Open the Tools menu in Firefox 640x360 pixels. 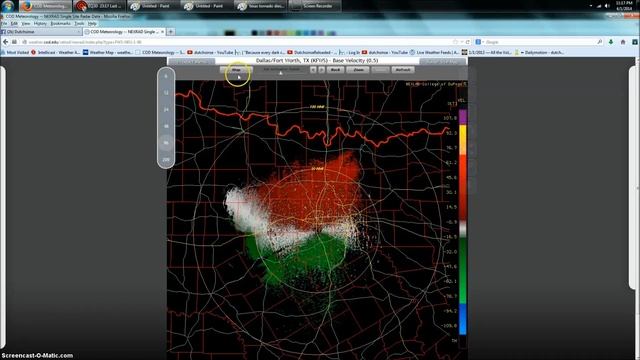point(79,24)
